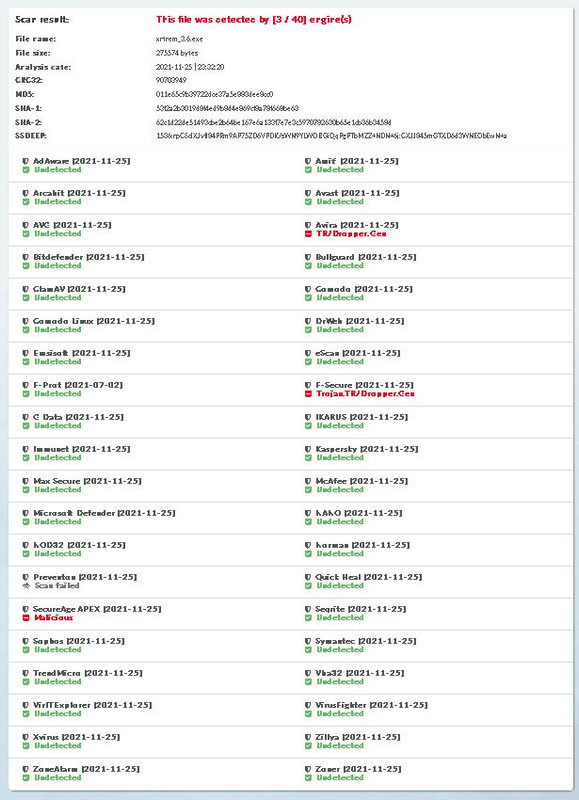
Task: Select the CRC32 value 90703949
Action: [171, 80]
